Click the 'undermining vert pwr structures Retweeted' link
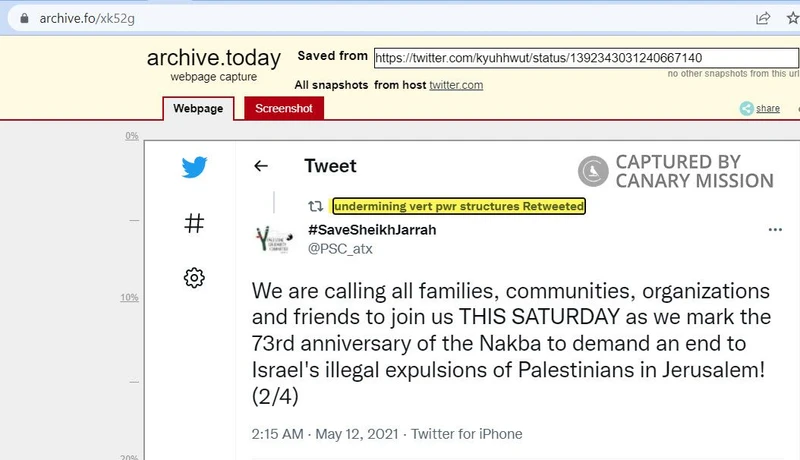800x460 pixels. pyautogui.click(x=458, y=206)
